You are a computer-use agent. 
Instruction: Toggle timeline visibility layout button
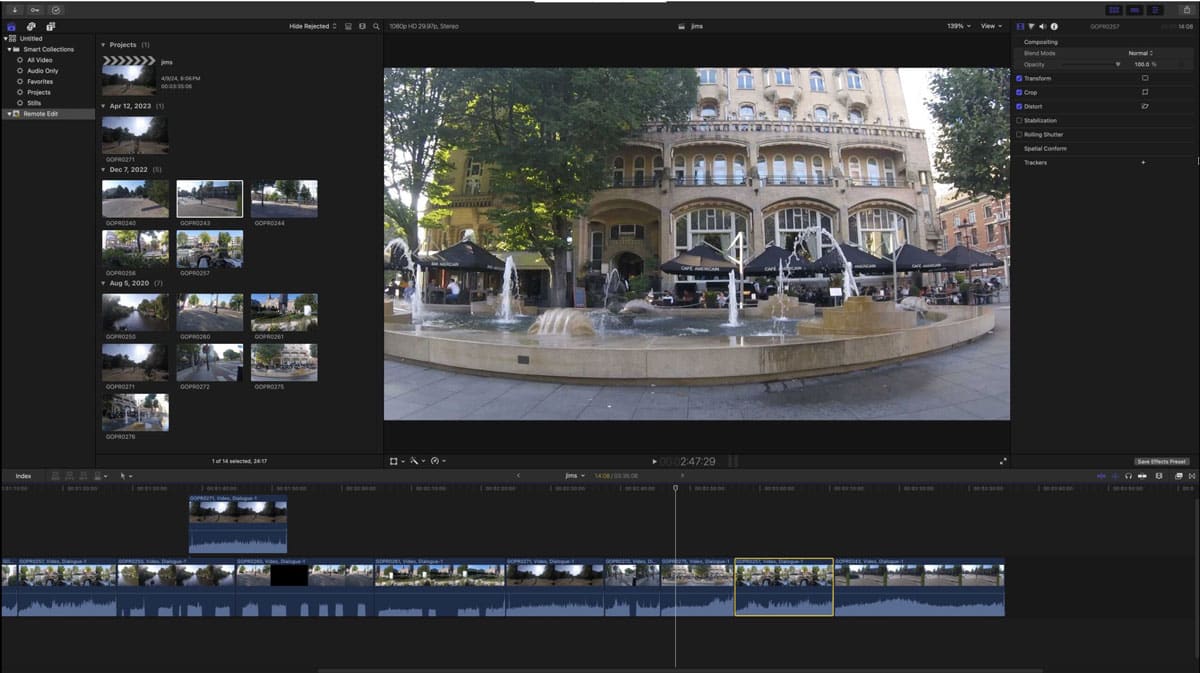pos(1134,9)
